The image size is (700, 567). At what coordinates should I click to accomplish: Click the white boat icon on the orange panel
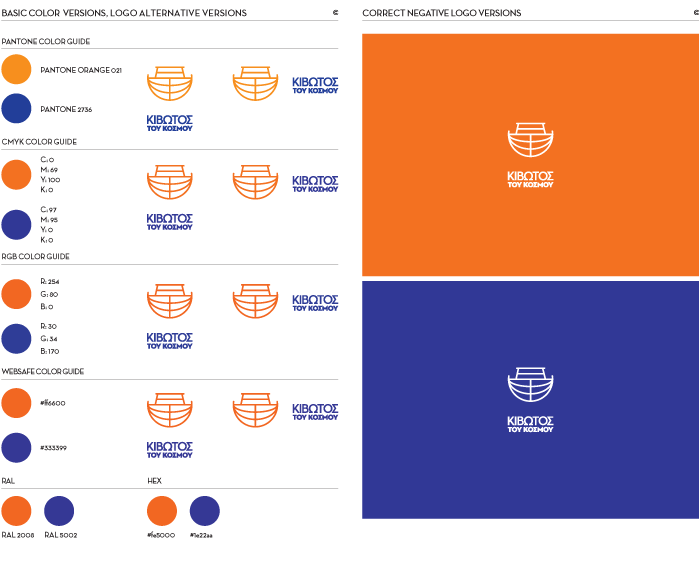(x=530, y=140)
